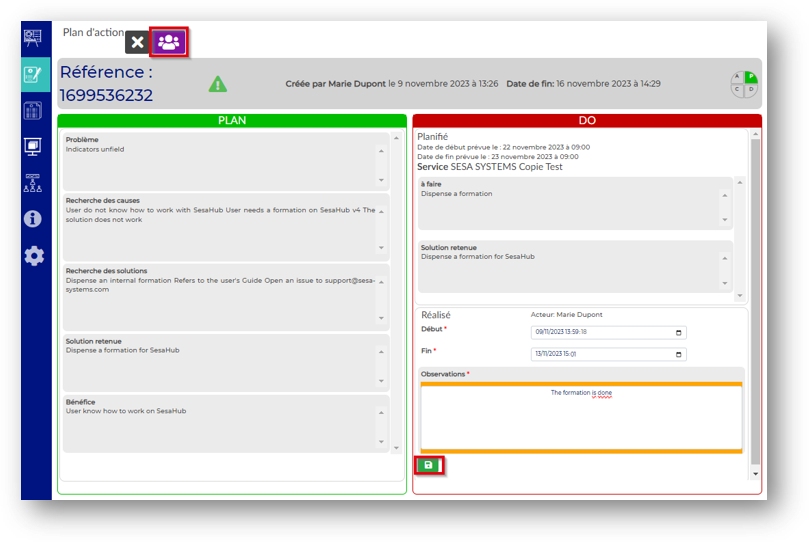Click the purple group users button
This screenshot has width=809, height=542.
pos(169,42)
